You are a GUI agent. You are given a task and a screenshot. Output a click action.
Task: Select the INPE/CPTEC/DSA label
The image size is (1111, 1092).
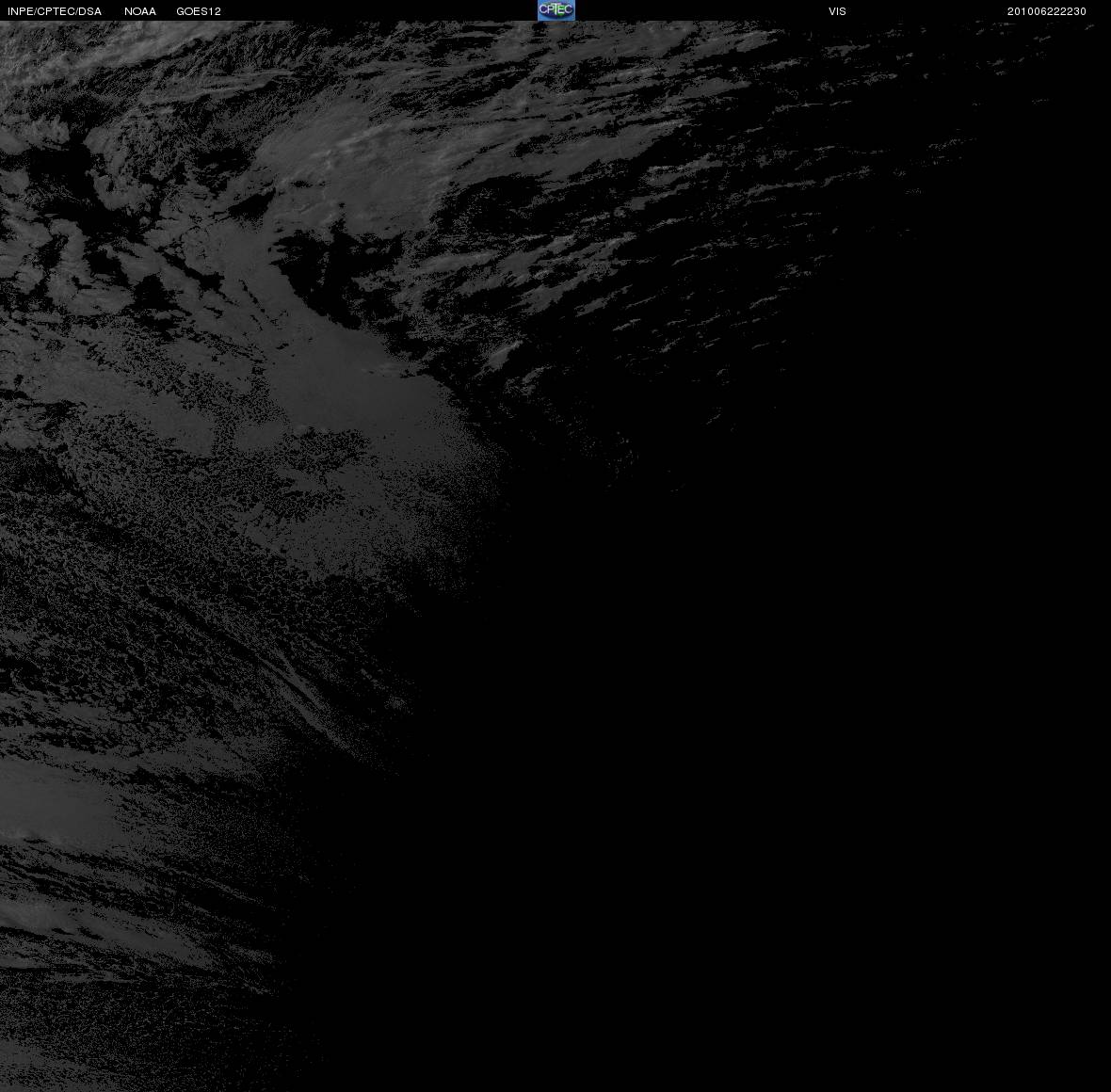pos(55,11)
